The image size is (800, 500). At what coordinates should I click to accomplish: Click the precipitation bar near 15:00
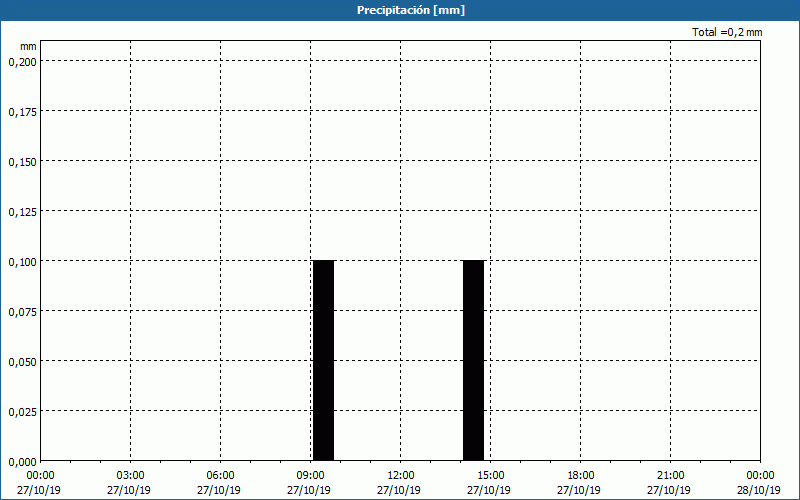(473, 360)
